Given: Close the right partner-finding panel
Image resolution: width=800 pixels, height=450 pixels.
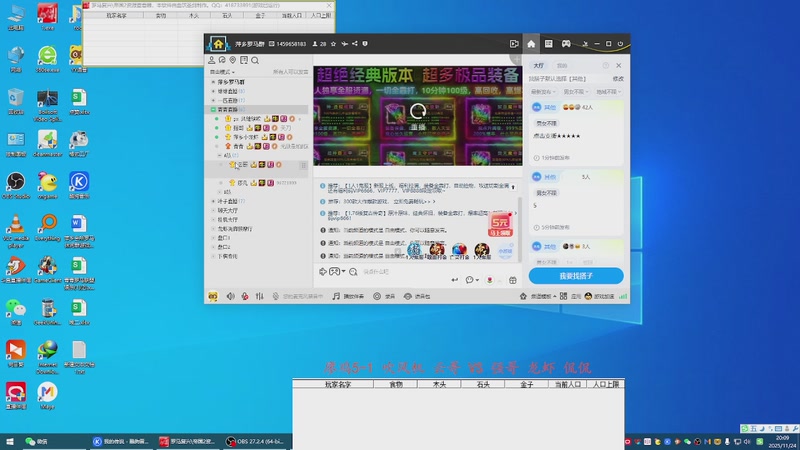Looking at the screenshot, I should pos(618,65).
